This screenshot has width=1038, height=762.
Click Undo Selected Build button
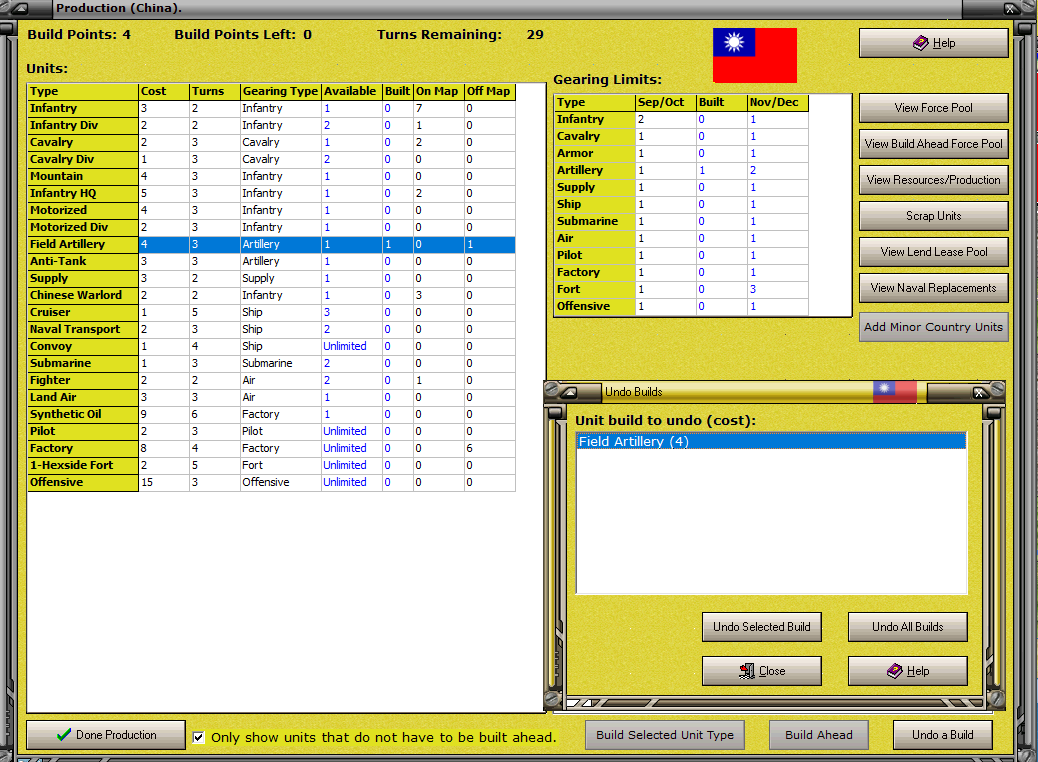point(761,627)
